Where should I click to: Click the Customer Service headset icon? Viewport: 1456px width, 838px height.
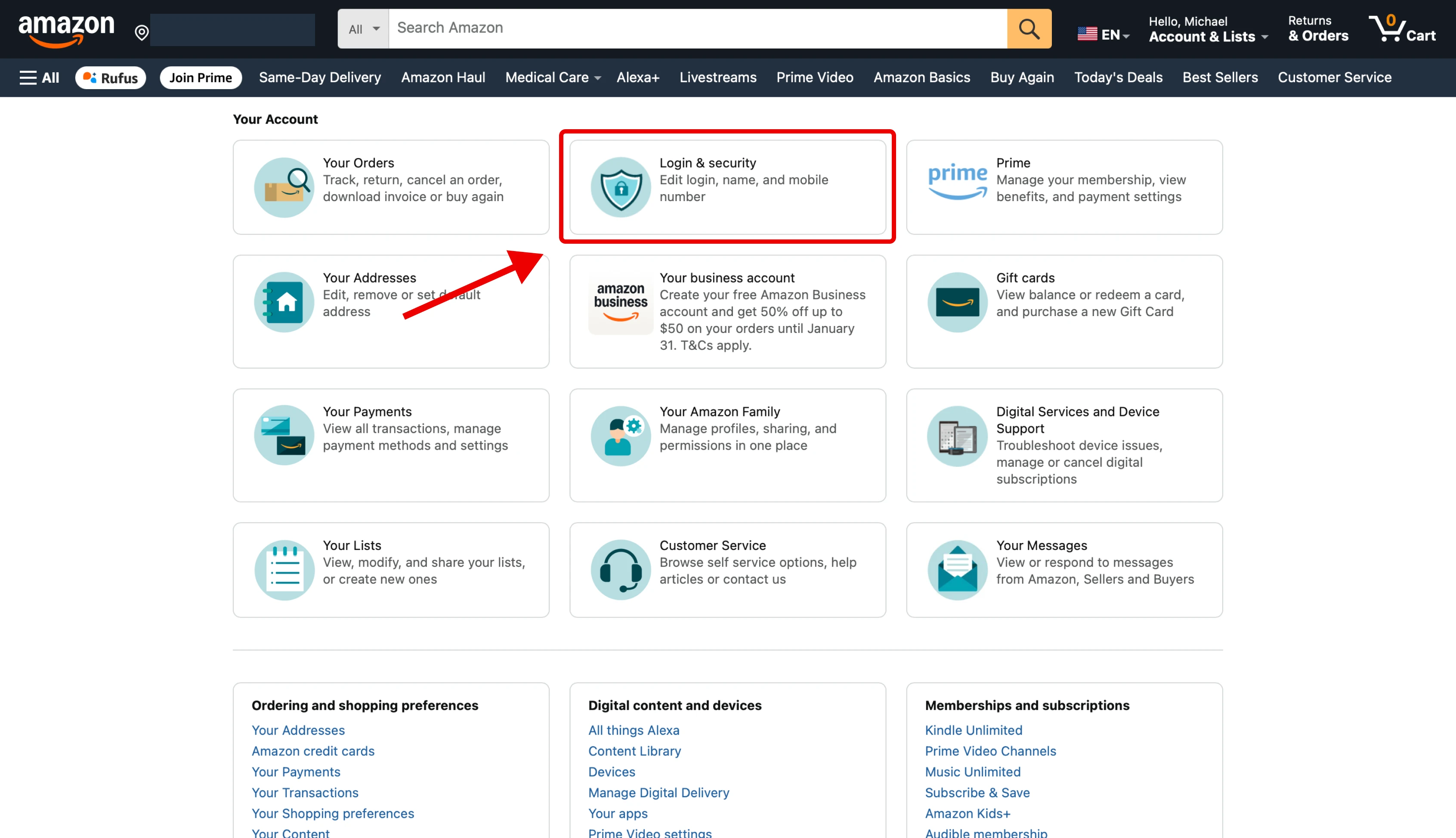pyautogui.click(x=621, y=569)
